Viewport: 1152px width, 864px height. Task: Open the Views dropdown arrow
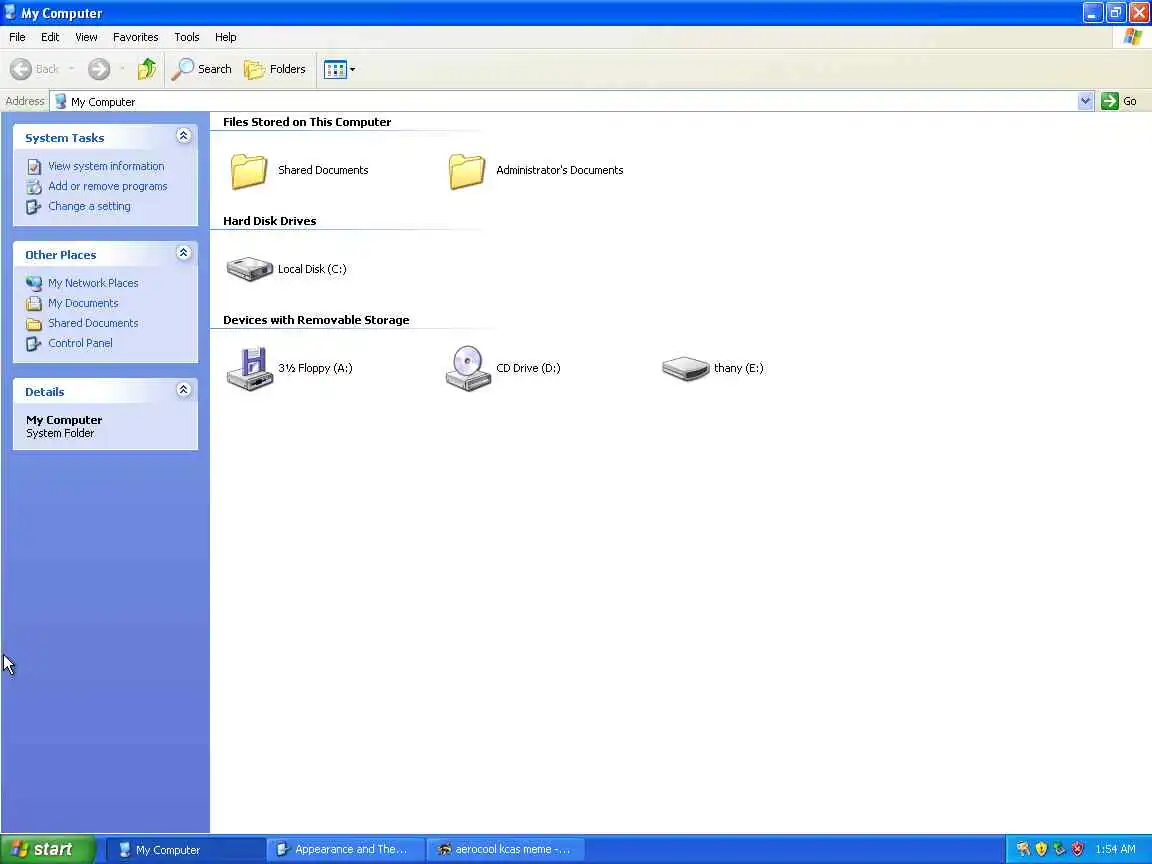(x=353, y=69)
